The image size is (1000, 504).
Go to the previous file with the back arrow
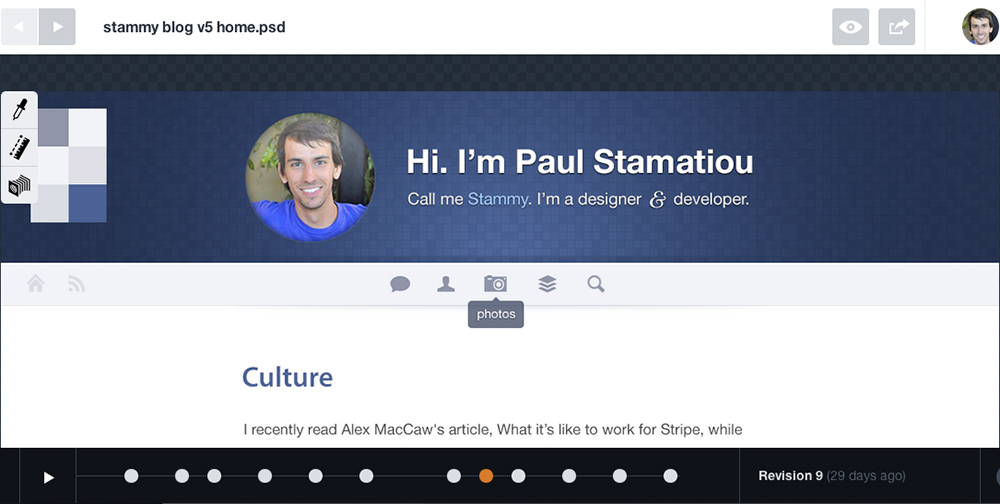19,27
